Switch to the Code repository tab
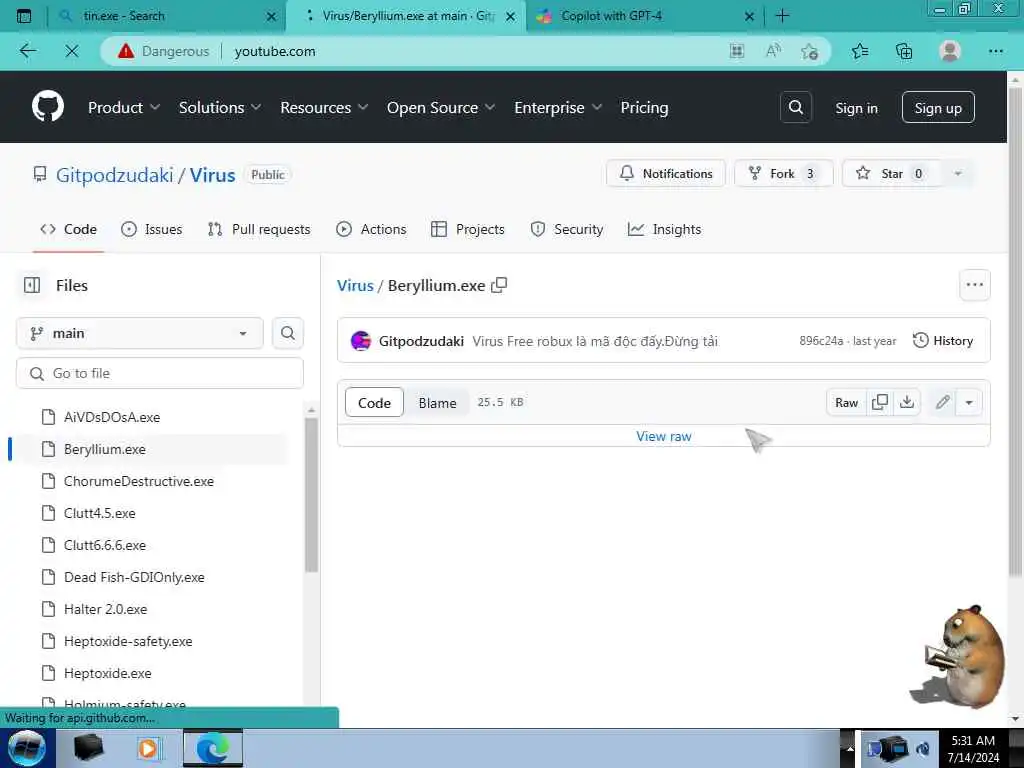Viewport: 1024px width, 768px height. pos(69,229)
